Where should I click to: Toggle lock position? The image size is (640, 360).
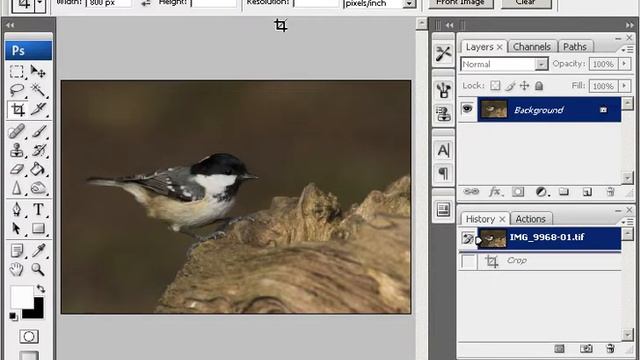click(x=524, y=86)
